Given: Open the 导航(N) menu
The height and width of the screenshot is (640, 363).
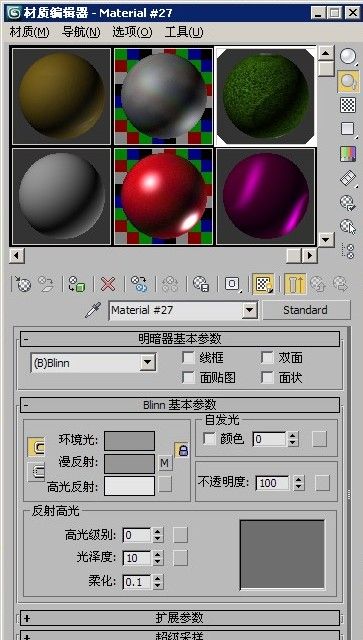Looking at the screenshot, I should coord(81,32).
